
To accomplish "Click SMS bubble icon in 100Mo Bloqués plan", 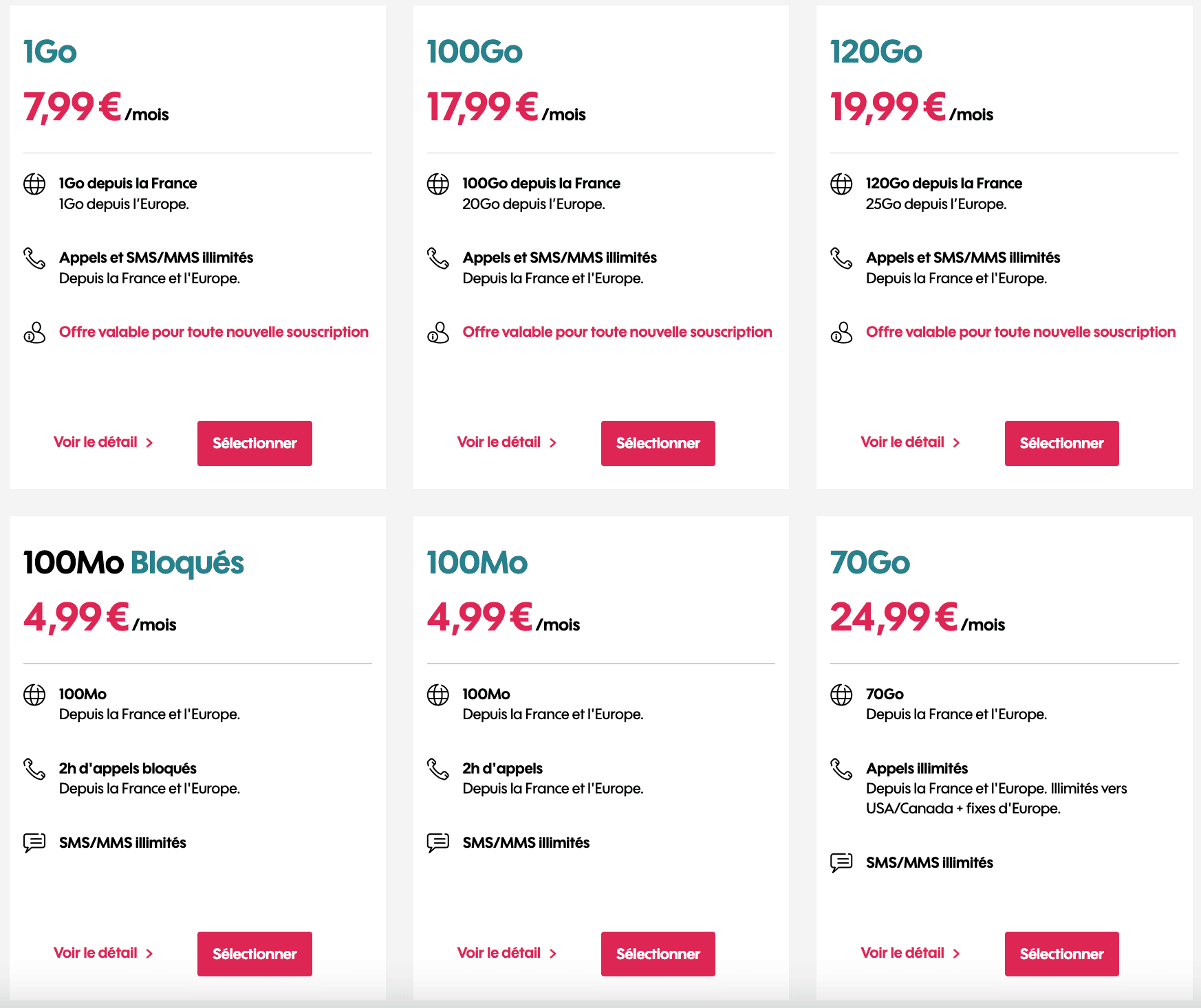I will tap(34, 843).
